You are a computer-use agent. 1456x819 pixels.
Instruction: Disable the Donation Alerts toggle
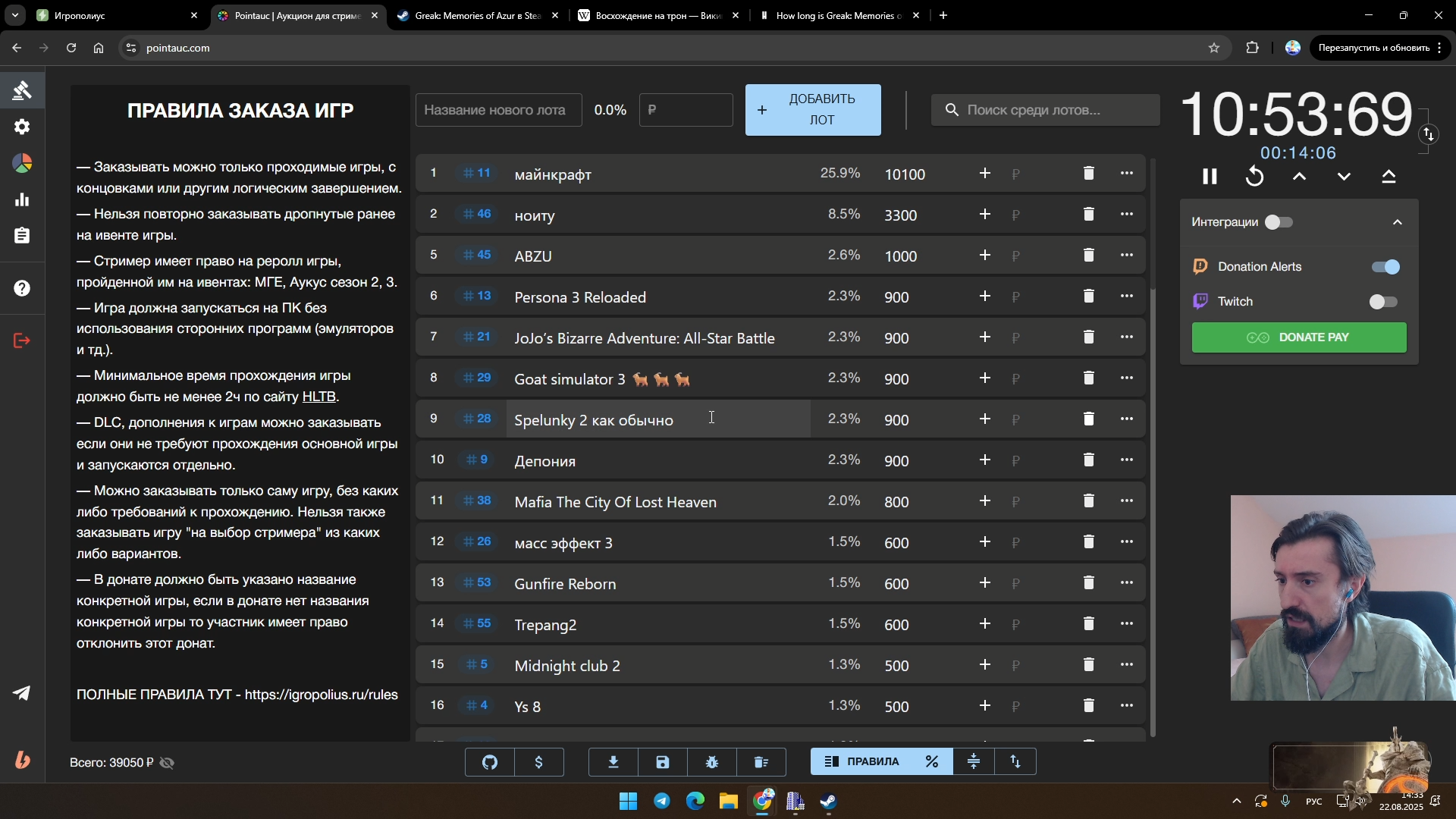pos(1385,267)
